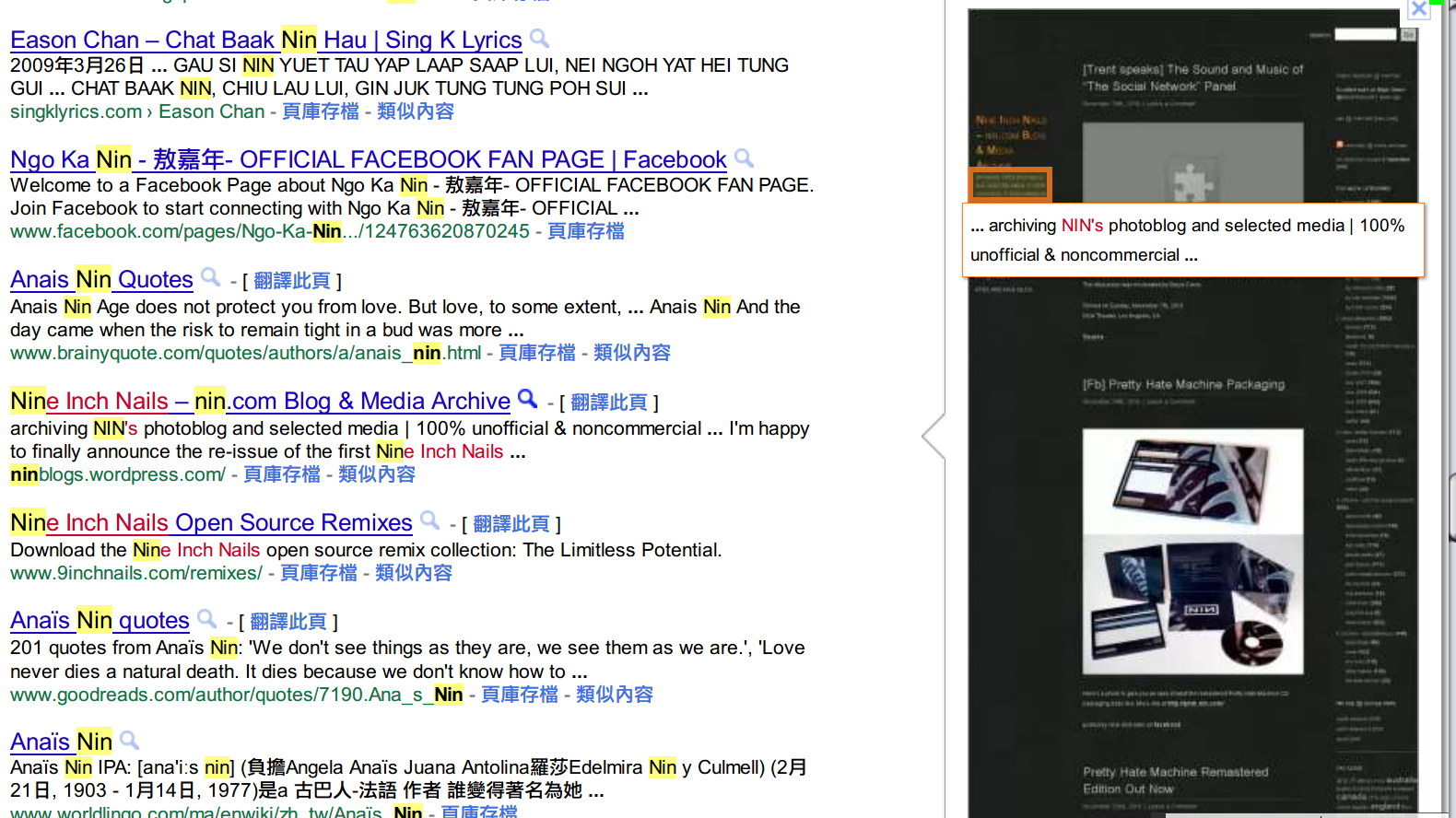Open 頁庫存檔 for goodreads.com result
The image size is (1456, 818).
click(520, 695)
